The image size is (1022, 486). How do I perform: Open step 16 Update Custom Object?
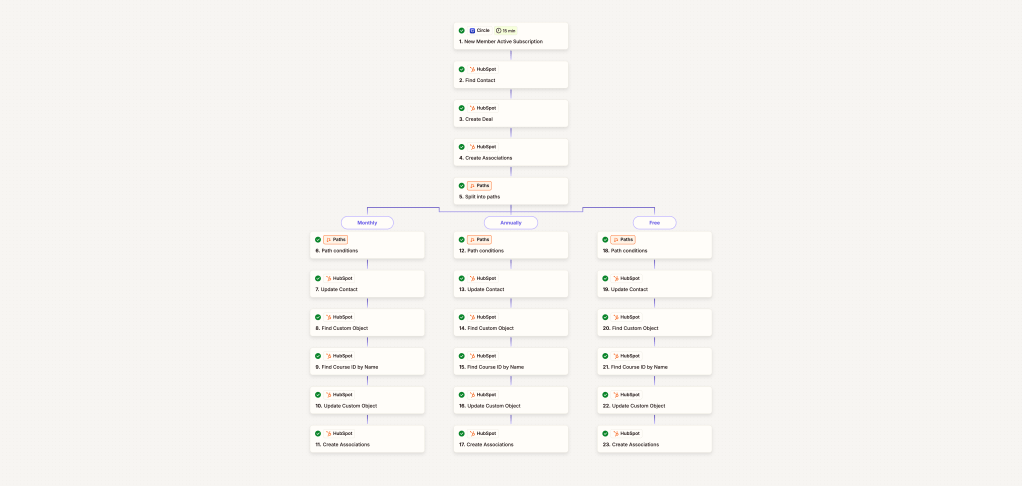coord(511,400)
